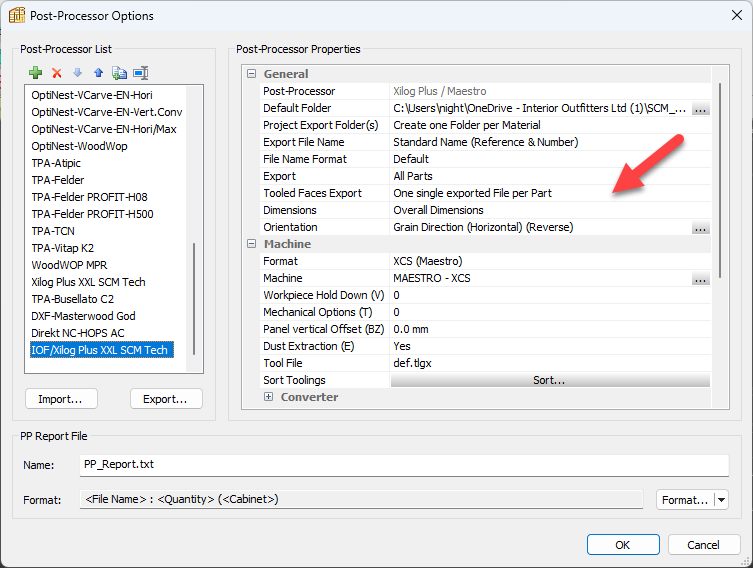This screenshot has width=753, height=568.
Task: Open Orientation options via ellipsis button
Action: [700, 228]
